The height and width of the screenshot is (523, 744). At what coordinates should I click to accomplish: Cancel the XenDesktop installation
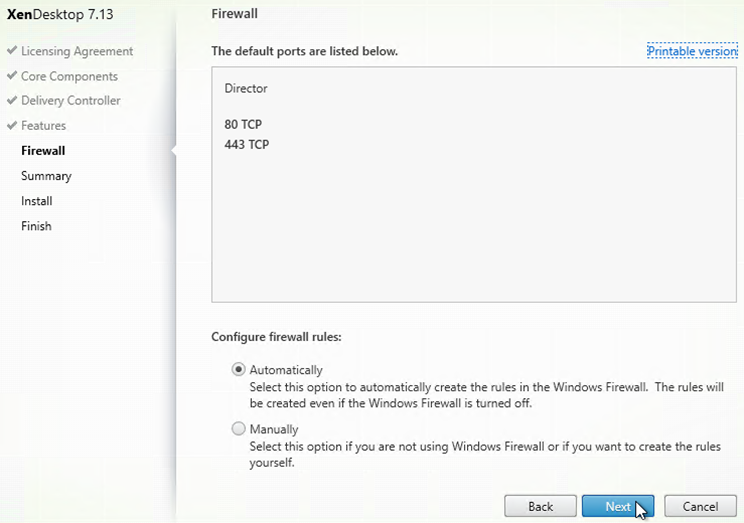(x=700, y=506)
